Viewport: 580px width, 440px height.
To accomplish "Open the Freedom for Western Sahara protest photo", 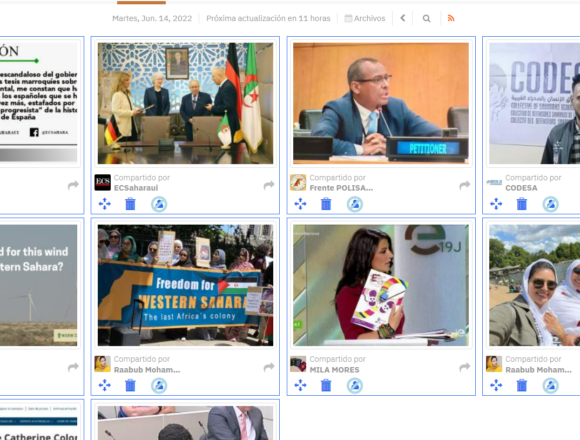I will click(185, 285).
